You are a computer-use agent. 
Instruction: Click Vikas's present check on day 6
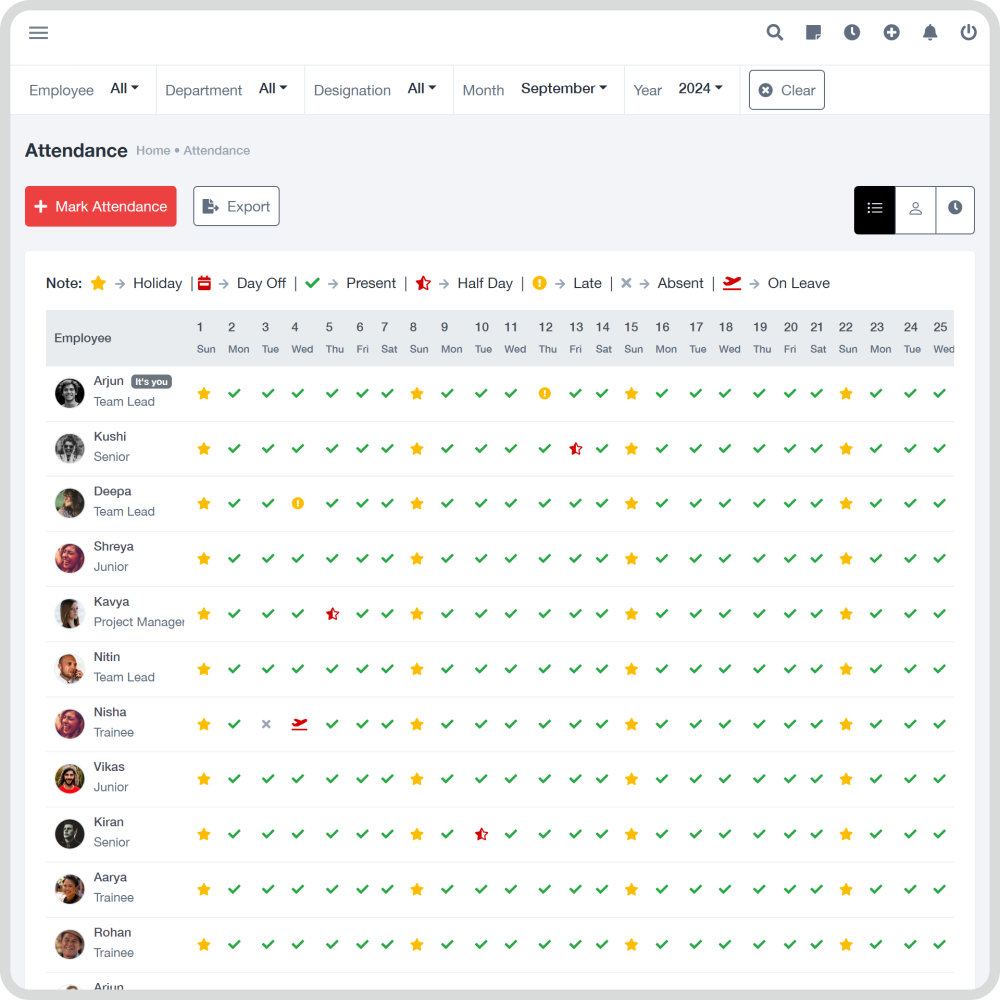click(x=362, y=779)
